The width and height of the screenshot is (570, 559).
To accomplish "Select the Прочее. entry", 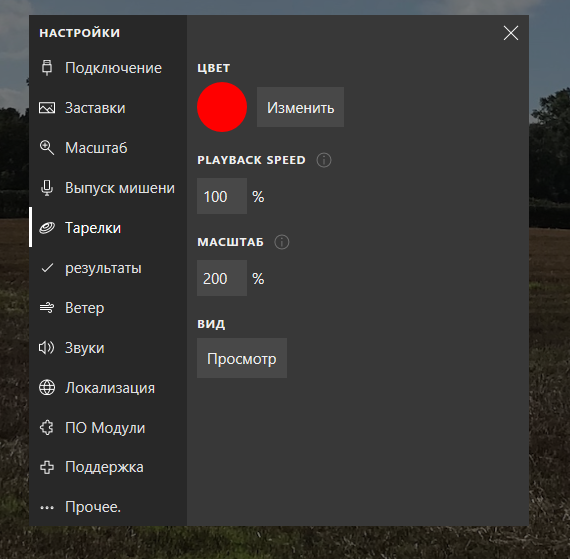I will point(108,507).
